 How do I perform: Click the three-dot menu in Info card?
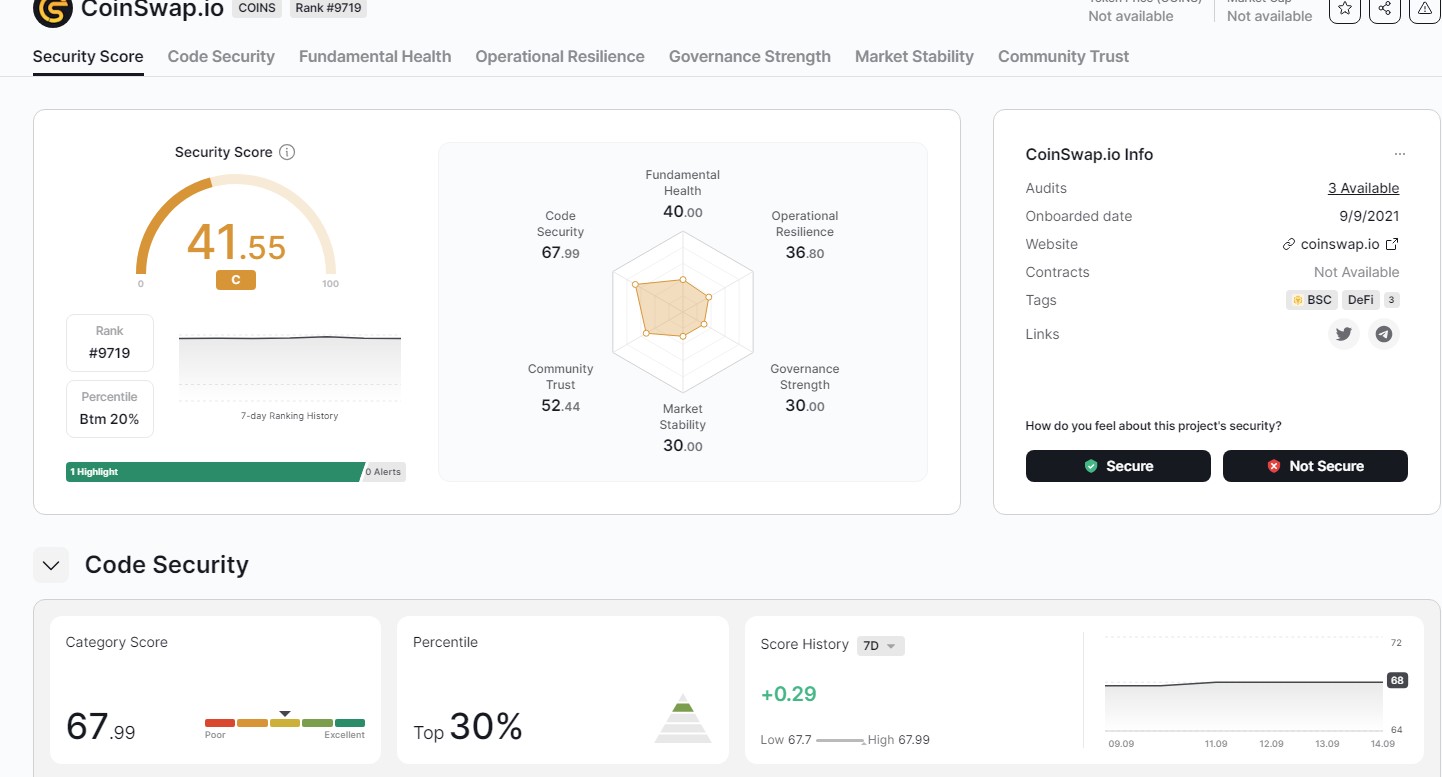(x=1400, y=154)
